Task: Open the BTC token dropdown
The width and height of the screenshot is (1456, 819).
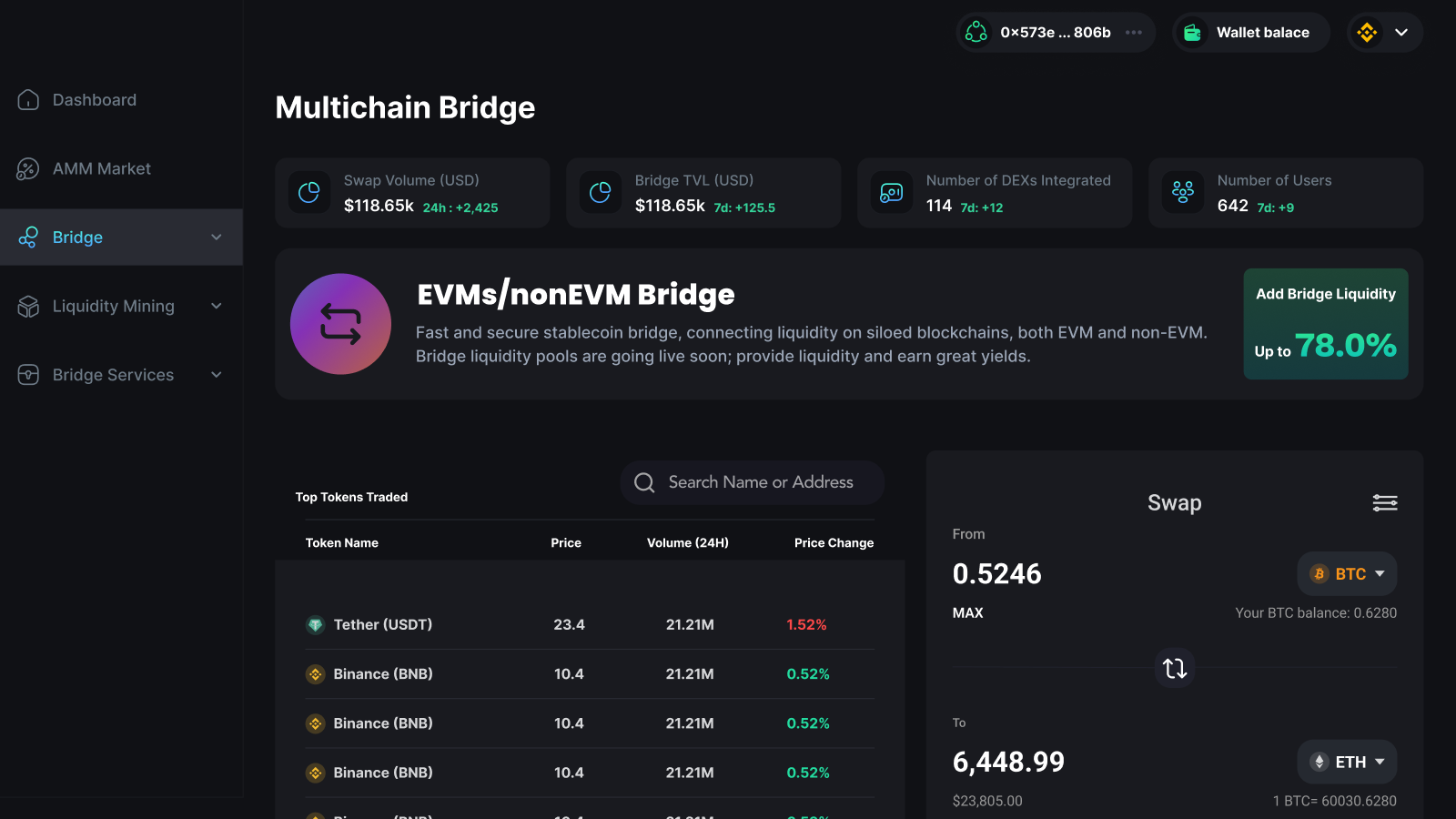Action: pos(1347,574)
